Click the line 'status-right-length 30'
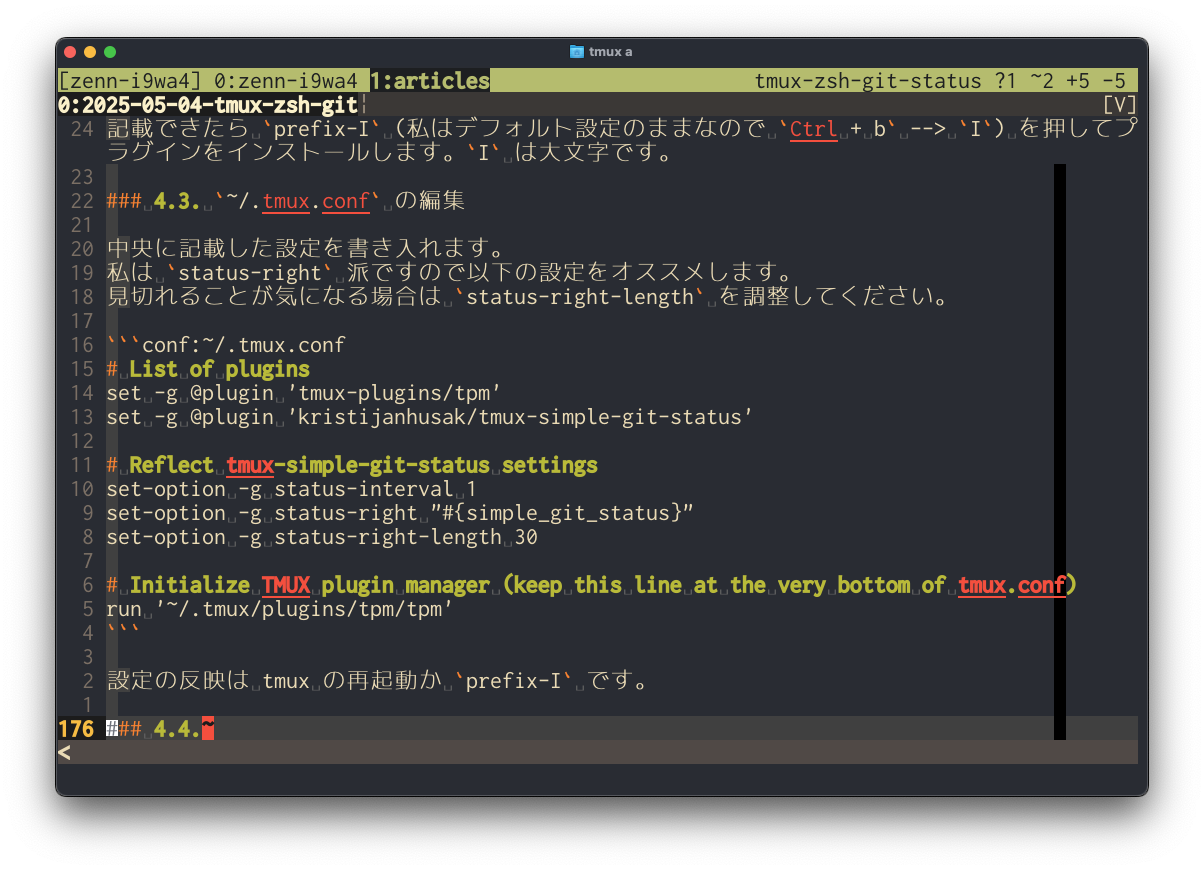The image size is (1204, 870). coord(322,537)
